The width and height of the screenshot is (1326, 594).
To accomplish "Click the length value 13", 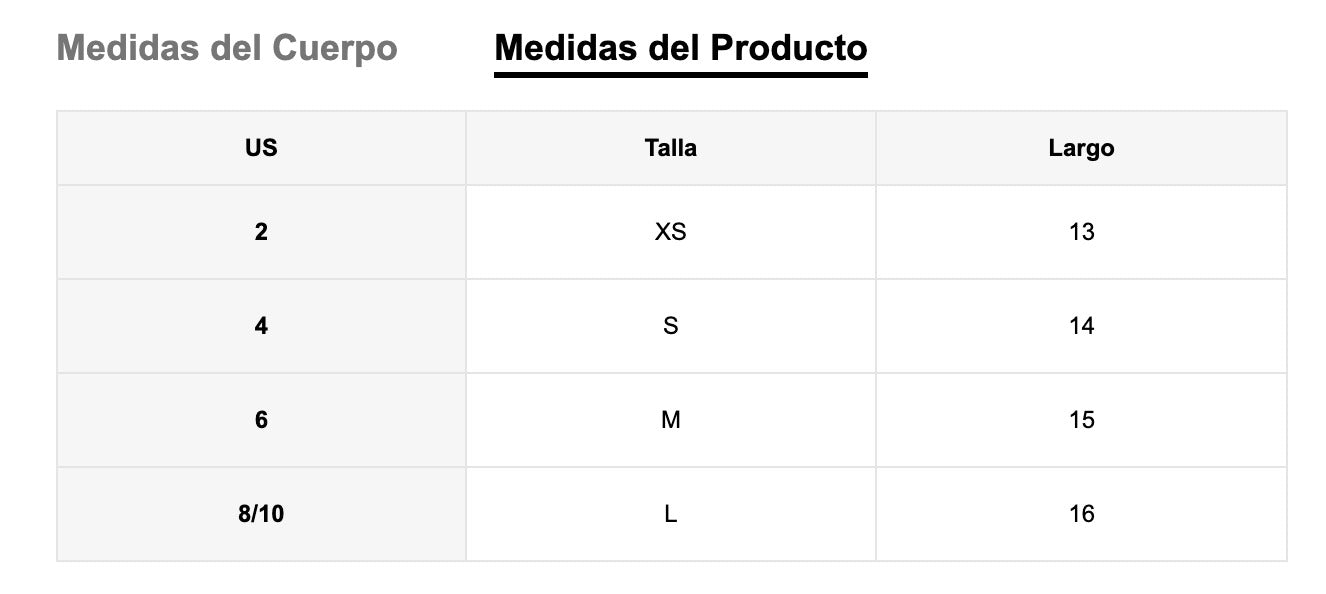I will pos(1081,232).
